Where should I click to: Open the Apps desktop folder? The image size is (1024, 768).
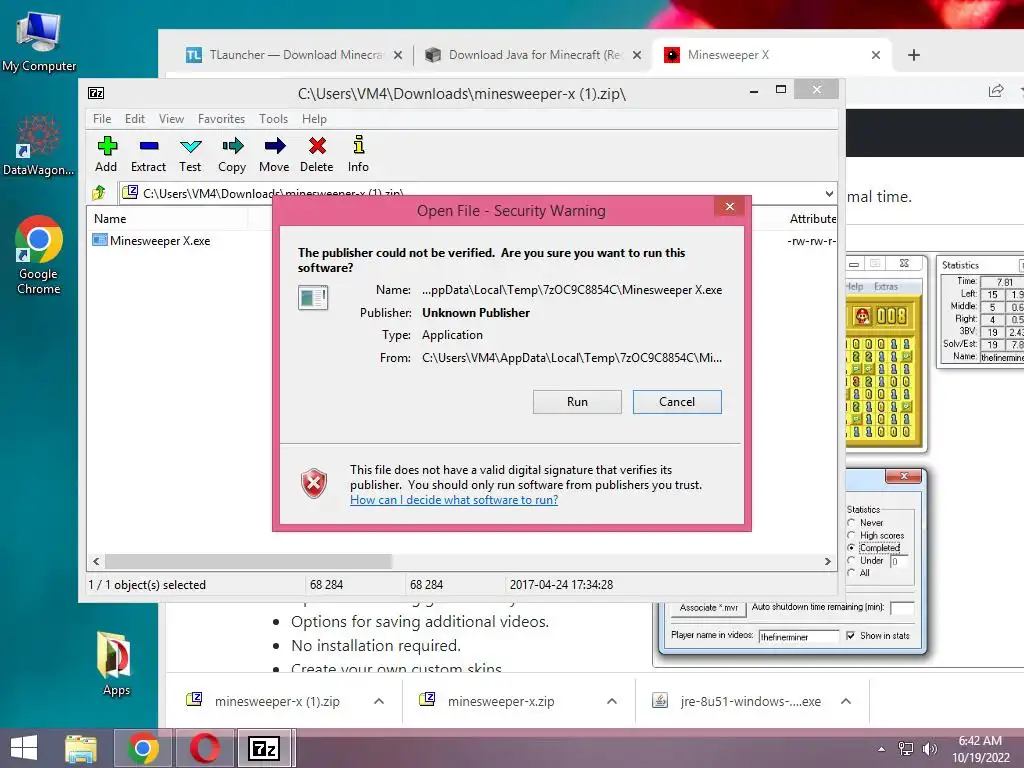116,664
